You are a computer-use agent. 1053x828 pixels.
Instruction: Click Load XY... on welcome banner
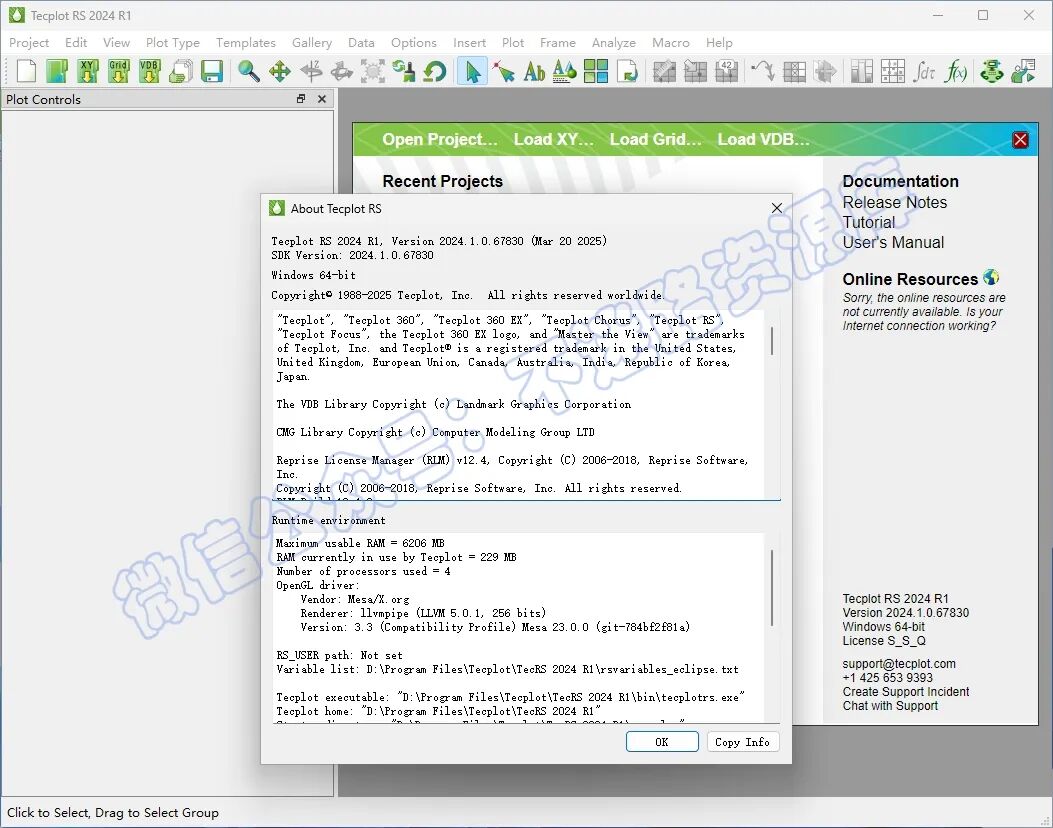point(553,139)
